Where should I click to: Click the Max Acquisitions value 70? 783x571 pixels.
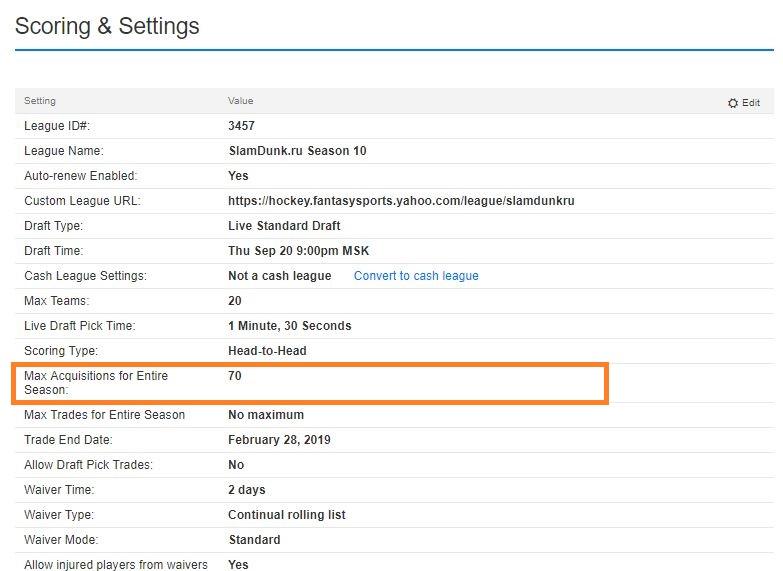coord(235,376)
